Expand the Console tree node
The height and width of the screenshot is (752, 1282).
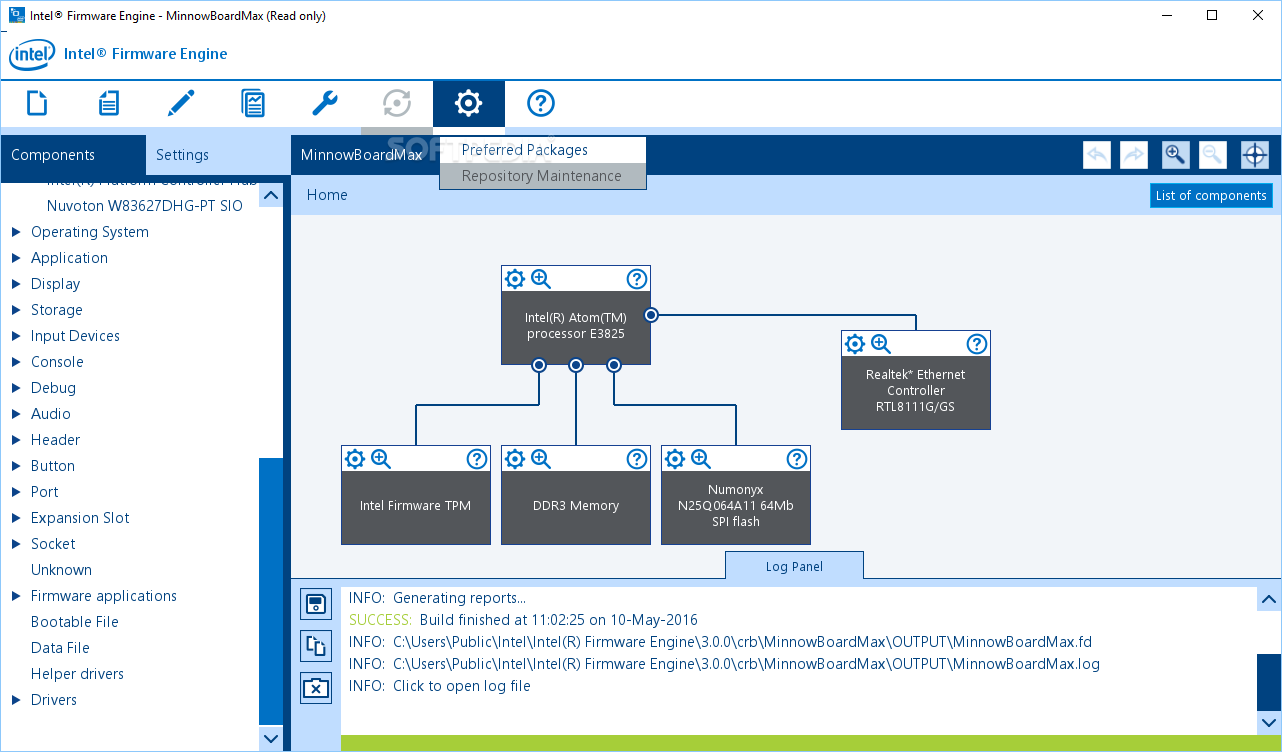pyautogui.click(x=16, y=362)
